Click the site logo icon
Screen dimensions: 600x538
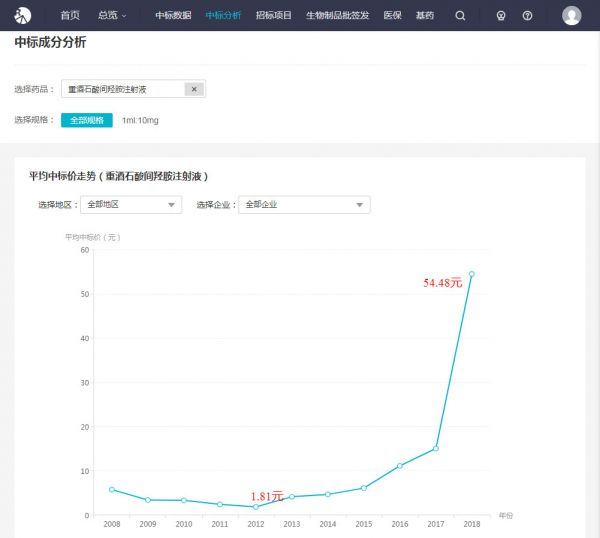(x=22, y=15)
